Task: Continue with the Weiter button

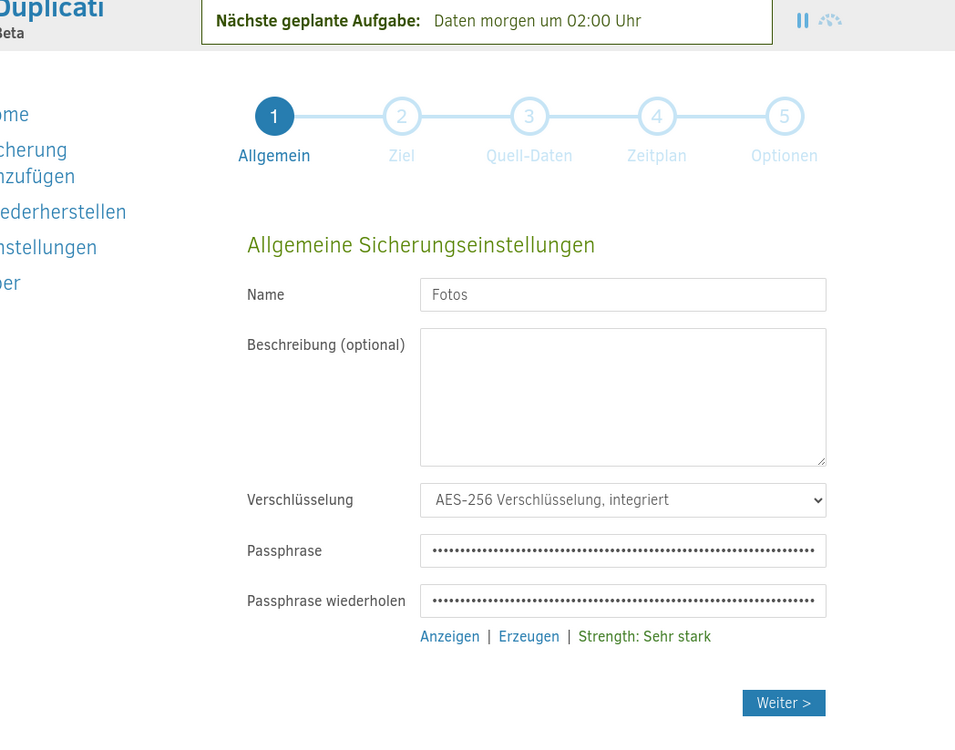Action: coord(784,703)
